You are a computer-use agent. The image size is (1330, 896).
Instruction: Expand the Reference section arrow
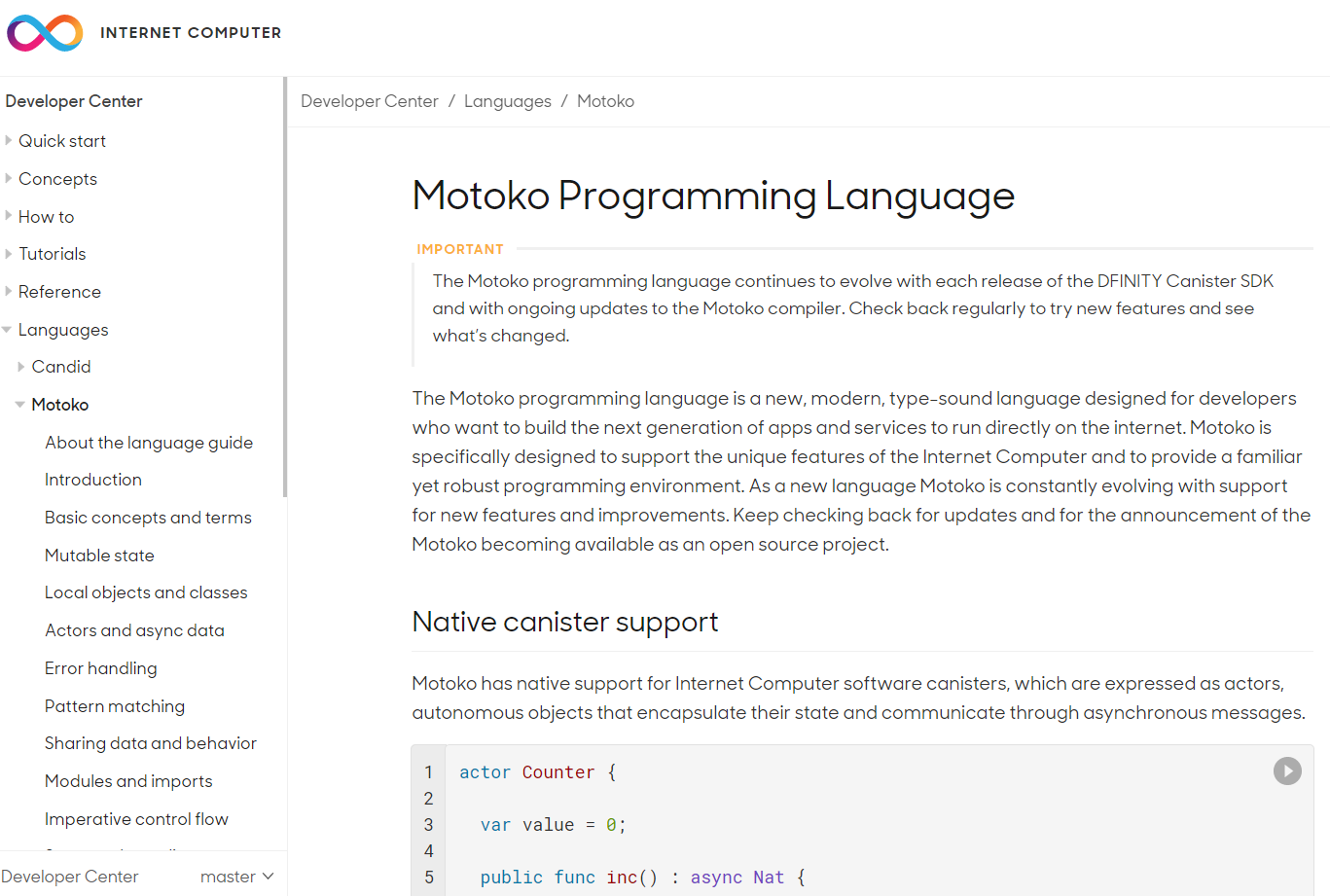coord(9,291)
